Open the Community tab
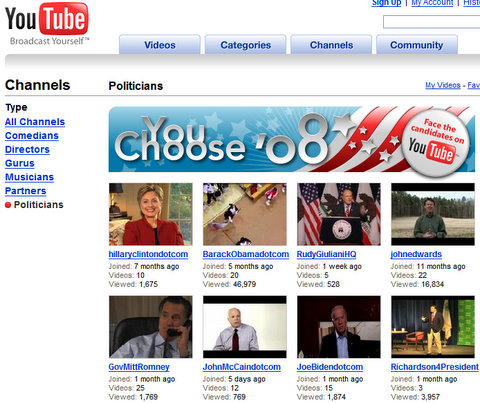The height and width of the screenshot is (403, 480). [x=417, y=45]
